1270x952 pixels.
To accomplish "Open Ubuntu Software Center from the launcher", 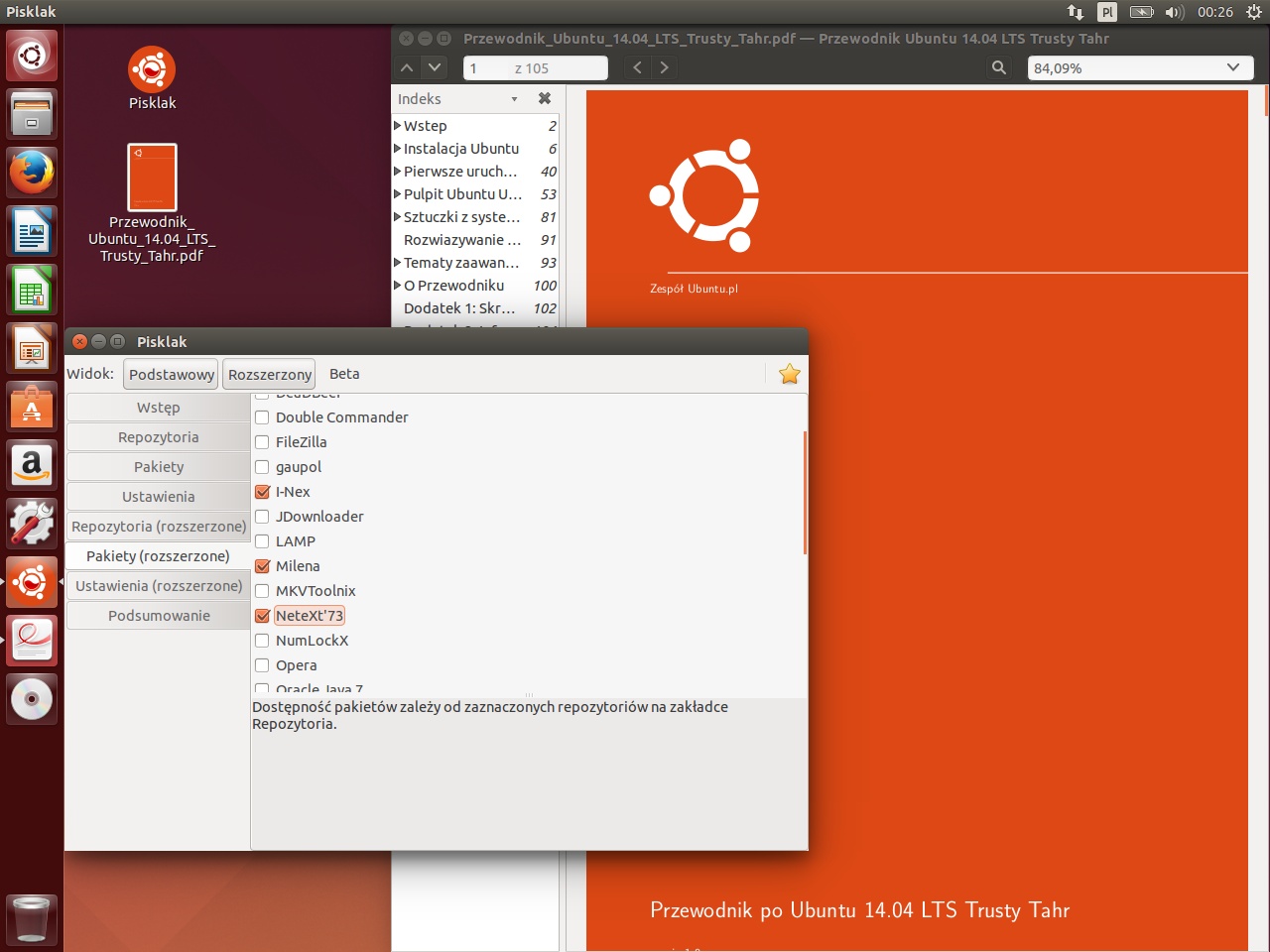I will pos(32,407).
